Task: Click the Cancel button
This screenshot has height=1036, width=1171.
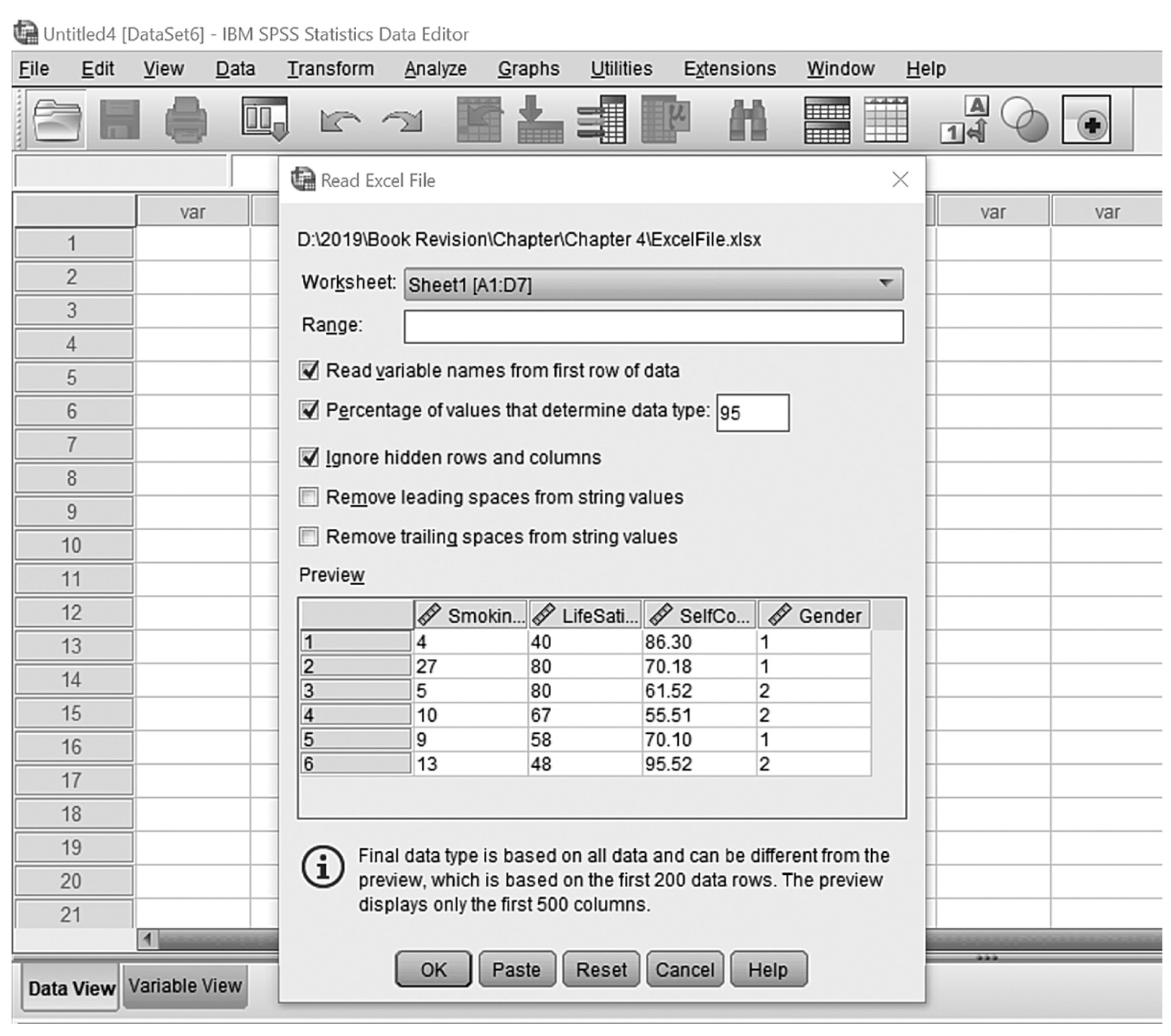Action: click(685, 970)
